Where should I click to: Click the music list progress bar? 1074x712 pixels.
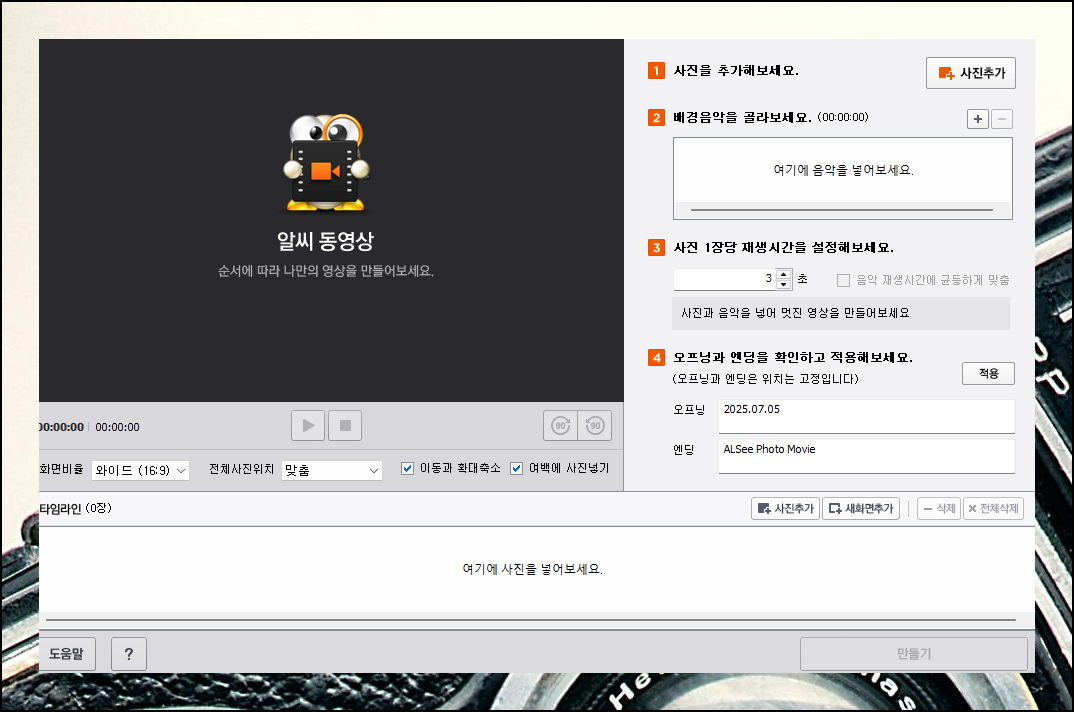[842, 210]
